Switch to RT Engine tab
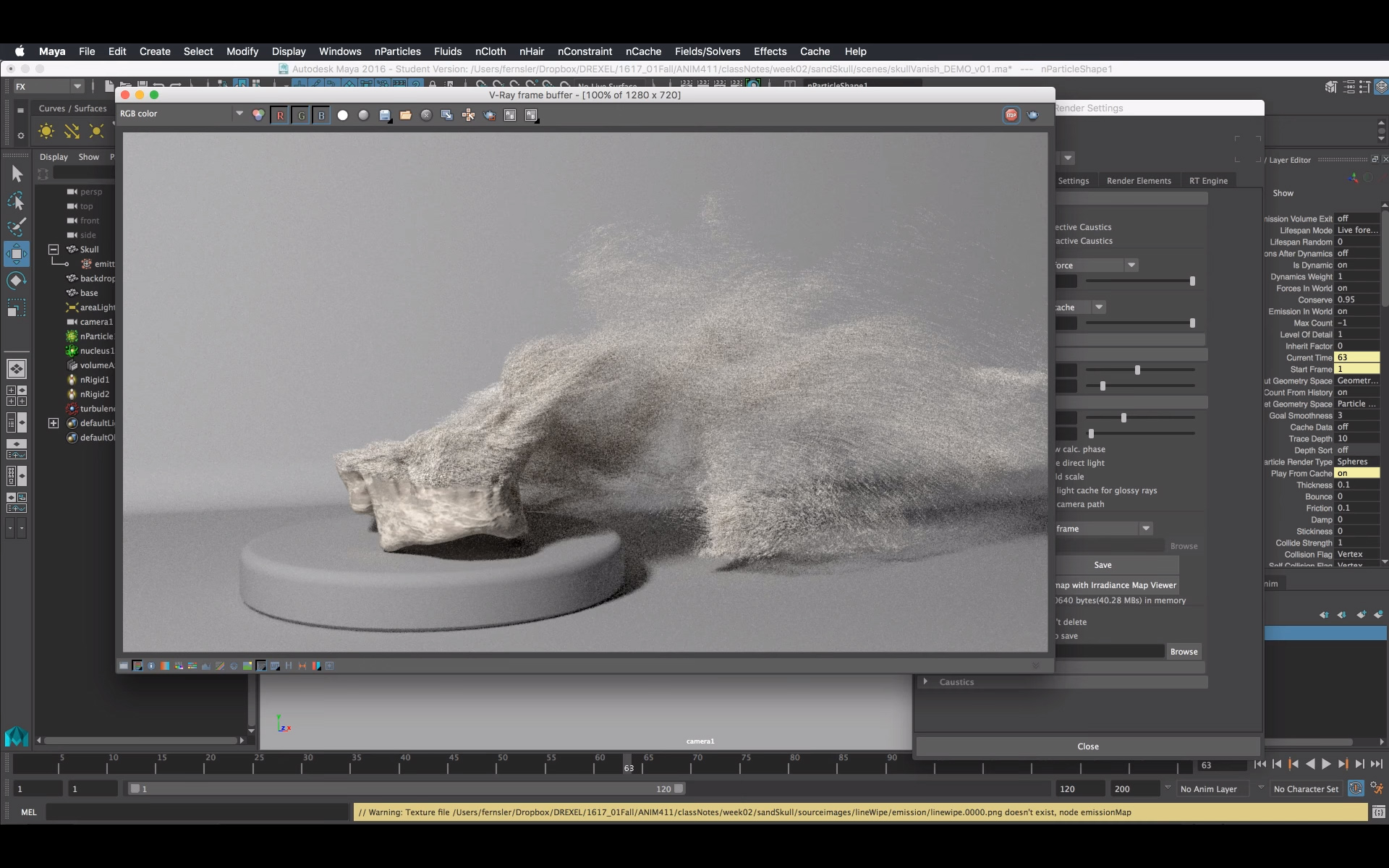 (1208, 181)
